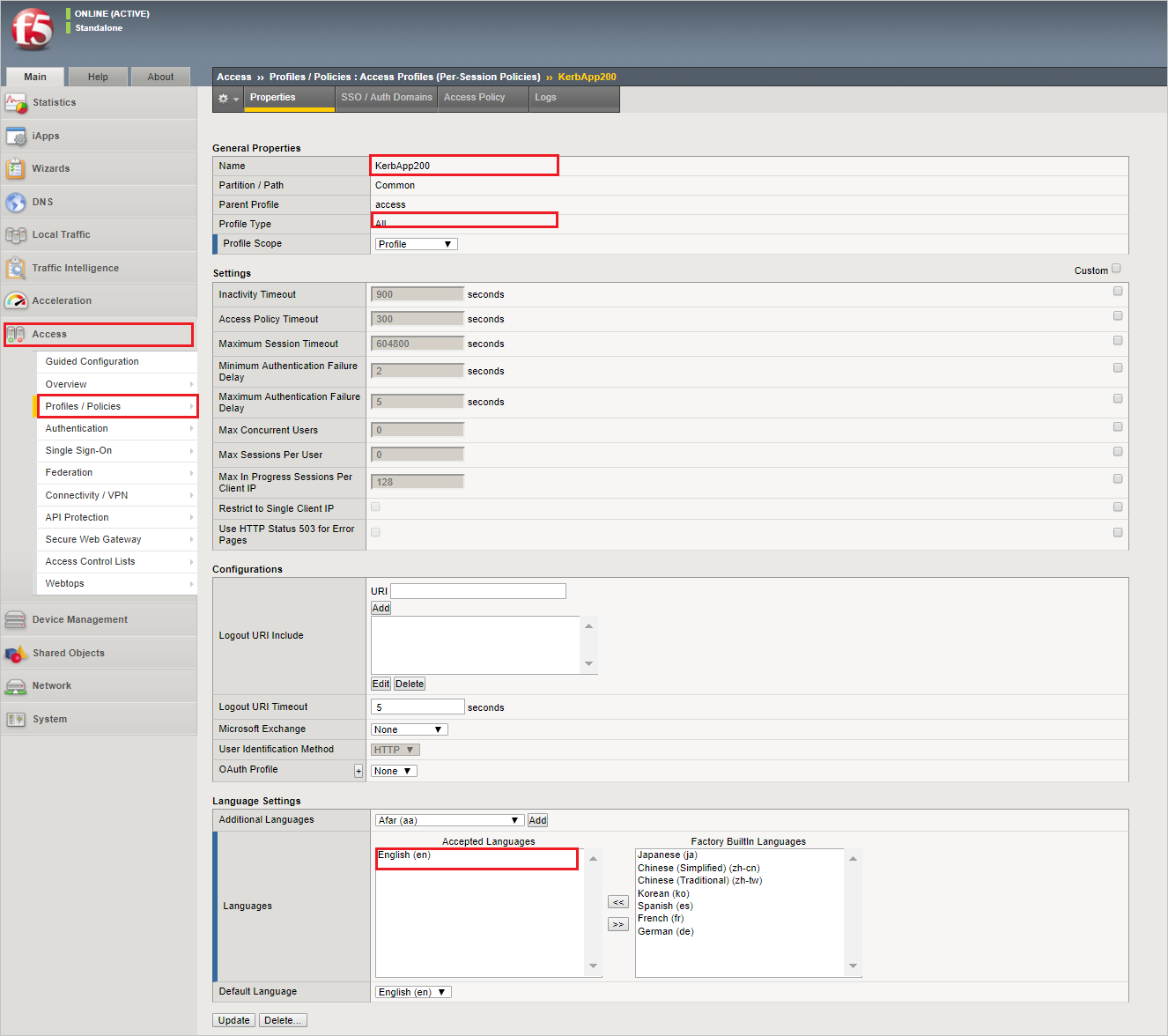
Task: Click the Shared Objects icon
Action: click(x=16, y=654)
